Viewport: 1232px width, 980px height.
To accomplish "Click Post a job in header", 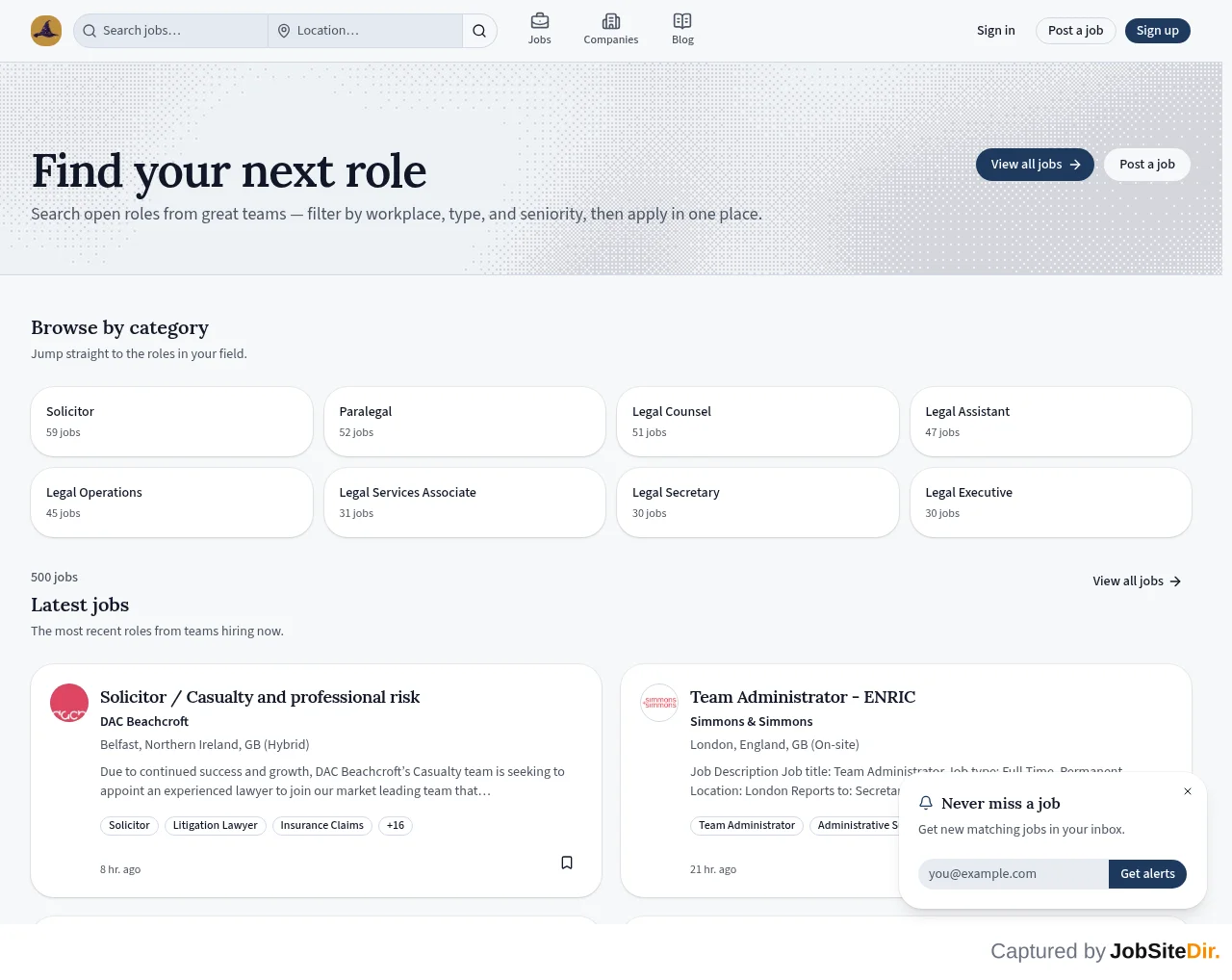I will click(1075, 31).
